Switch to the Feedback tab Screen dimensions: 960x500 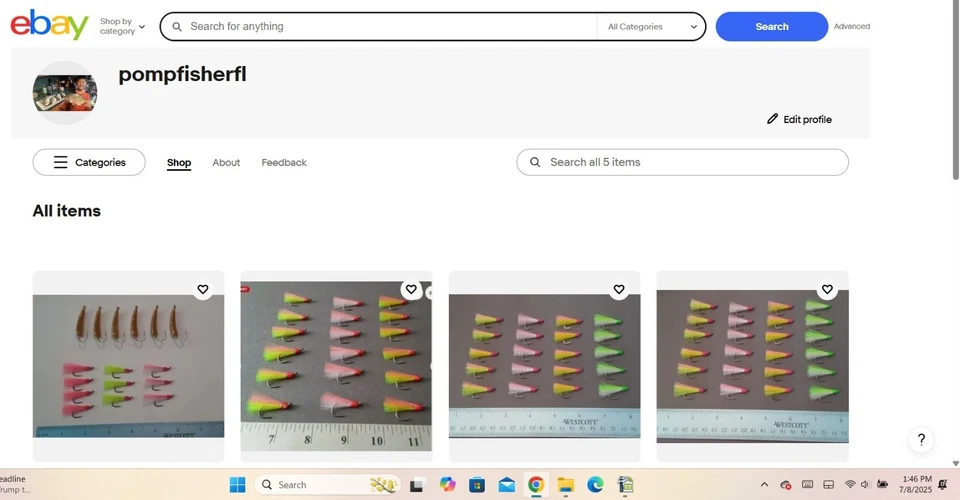(284, 163)
